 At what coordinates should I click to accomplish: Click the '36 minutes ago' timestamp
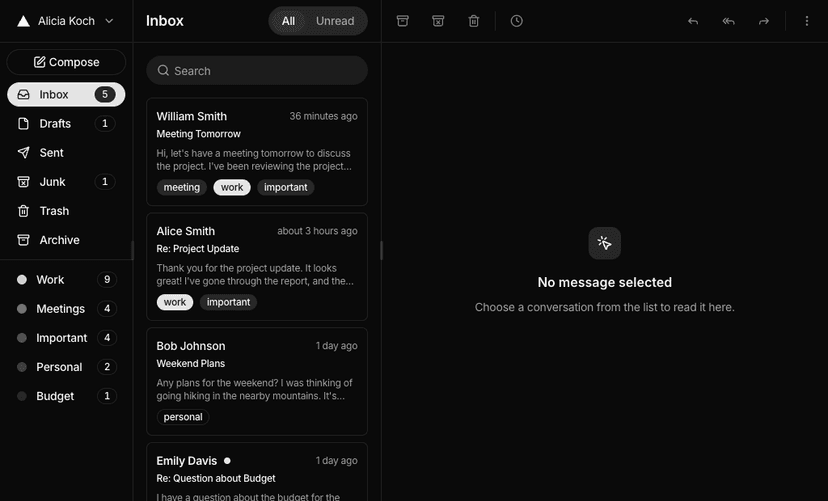click(323, 116)
